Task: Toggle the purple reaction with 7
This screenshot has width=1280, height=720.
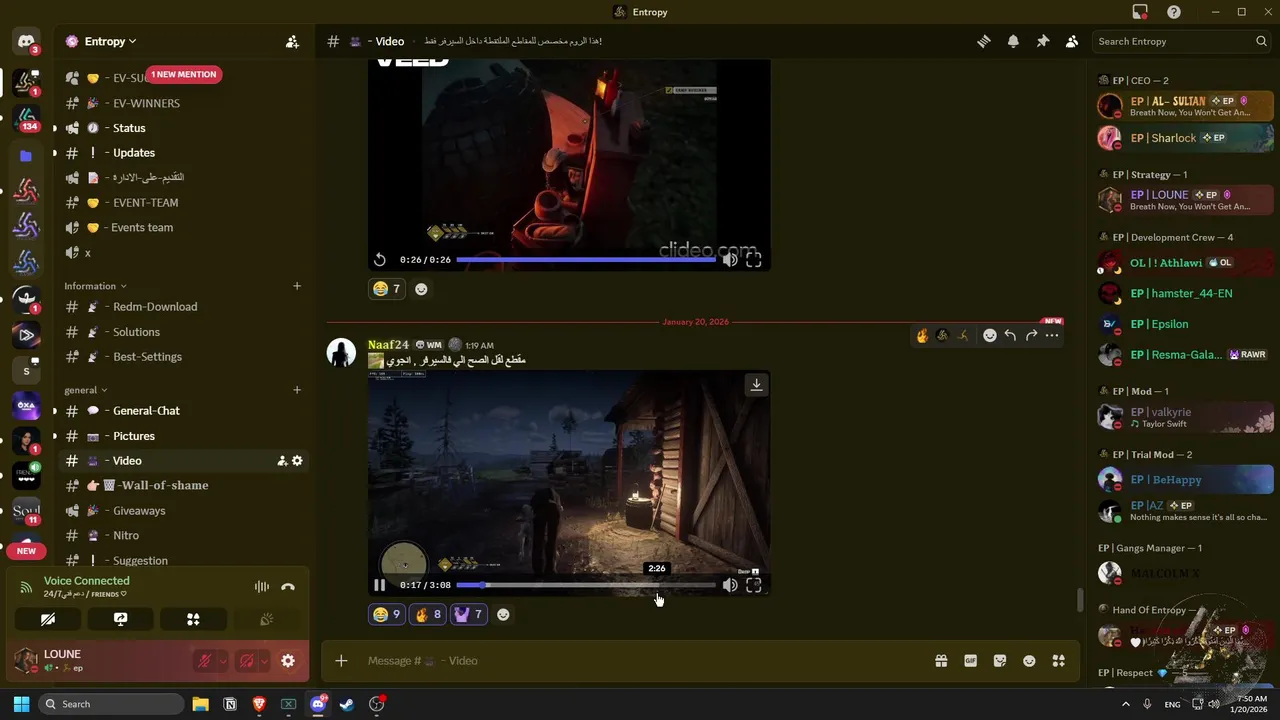Action: pyautogui.click(x=469, y=615)
